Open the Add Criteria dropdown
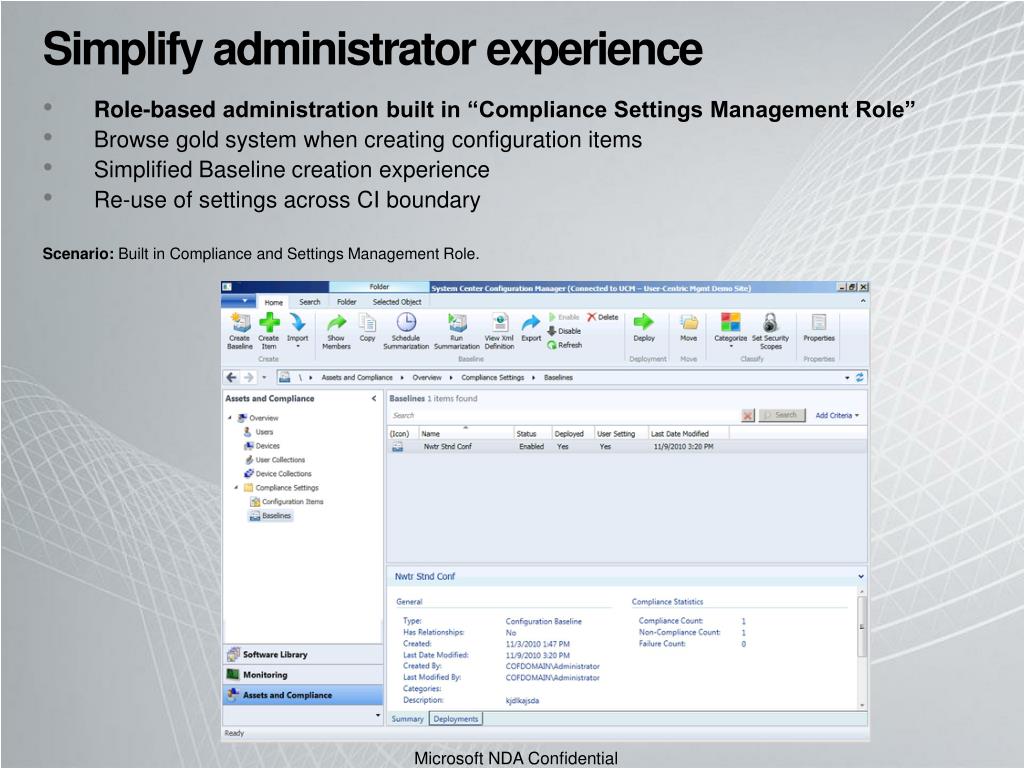Viewport: 1024px width, 768px height. tap(837, 415)
